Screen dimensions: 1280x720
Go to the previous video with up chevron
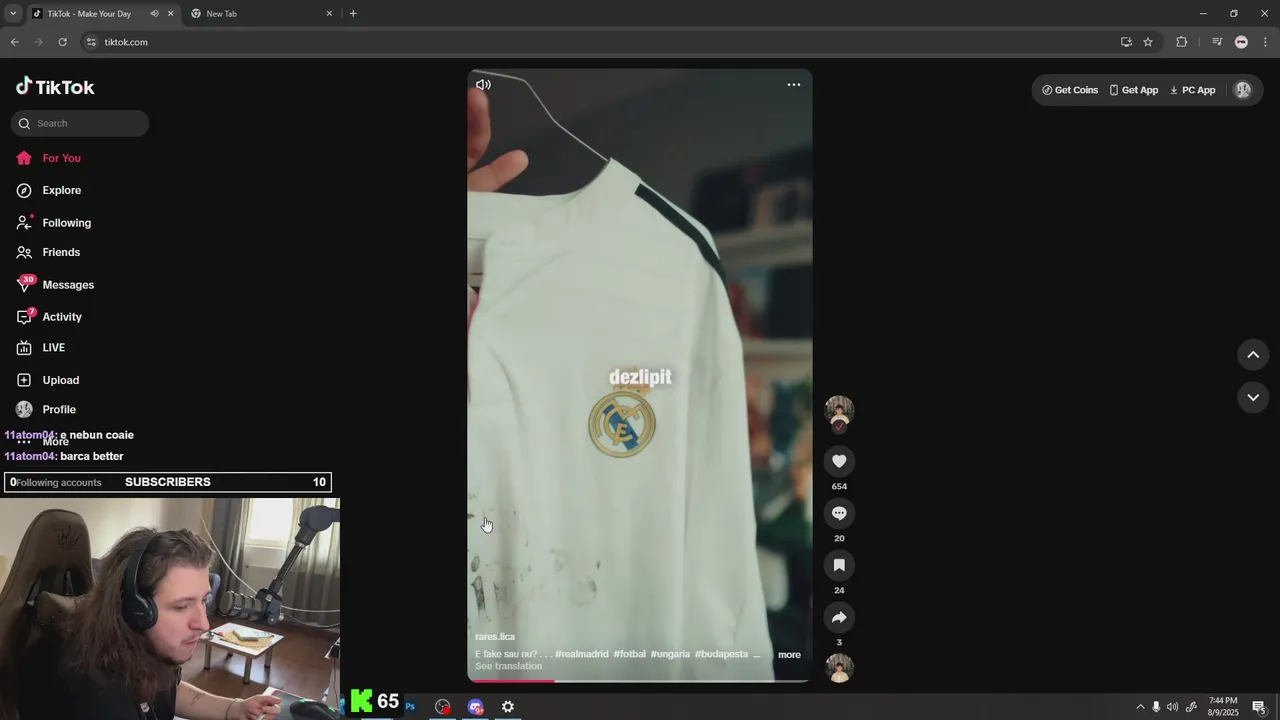pos(1253,355)
